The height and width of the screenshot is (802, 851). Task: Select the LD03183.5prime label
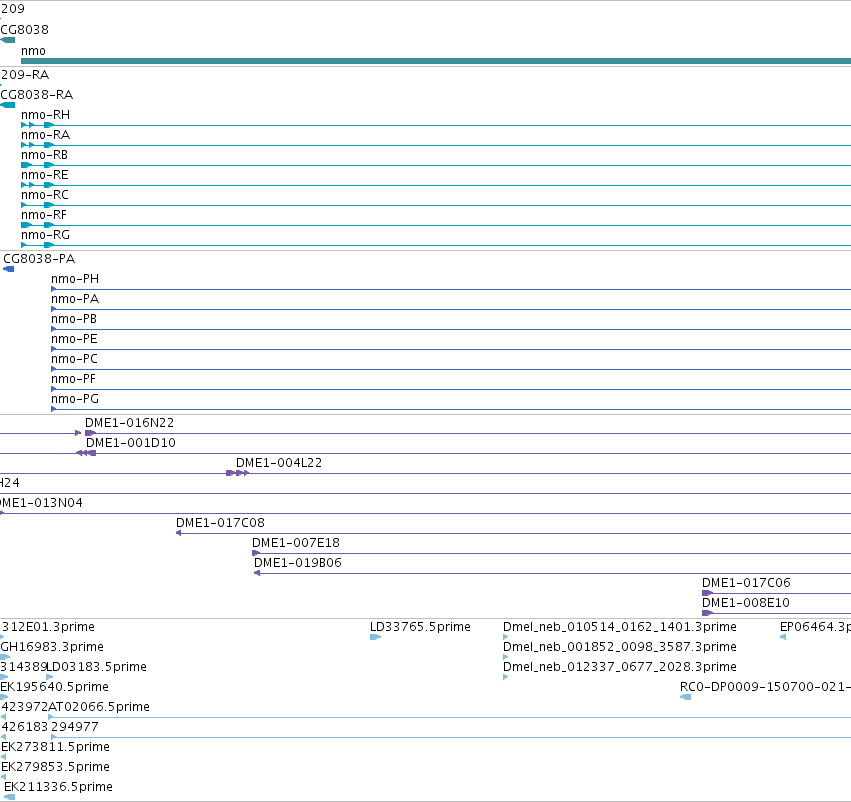point(97,667)
